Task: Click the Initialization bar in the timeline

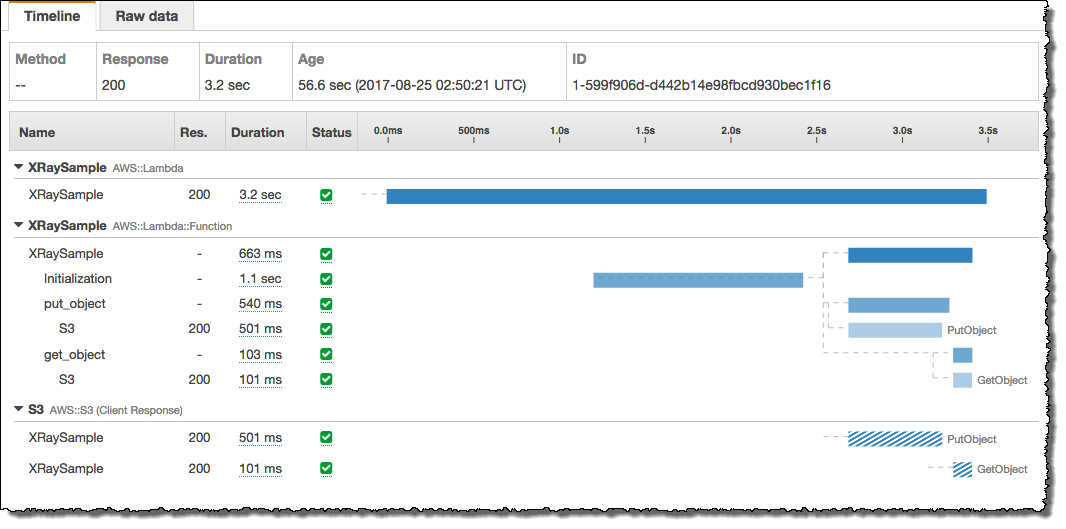Action: pyautogui.click(x=697, y=280)
